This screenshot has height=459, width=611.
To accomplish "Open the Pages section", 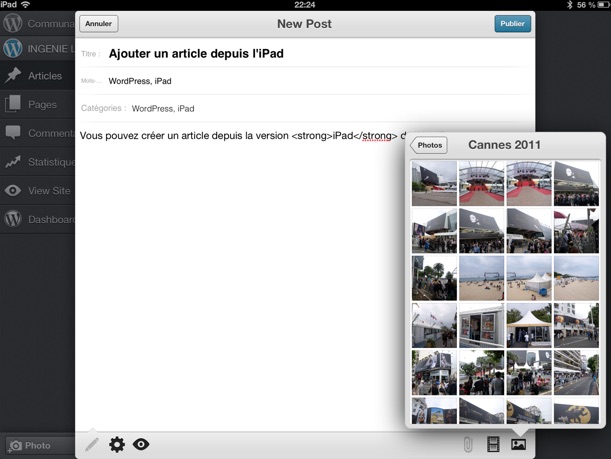I will (x=37, y=104).
